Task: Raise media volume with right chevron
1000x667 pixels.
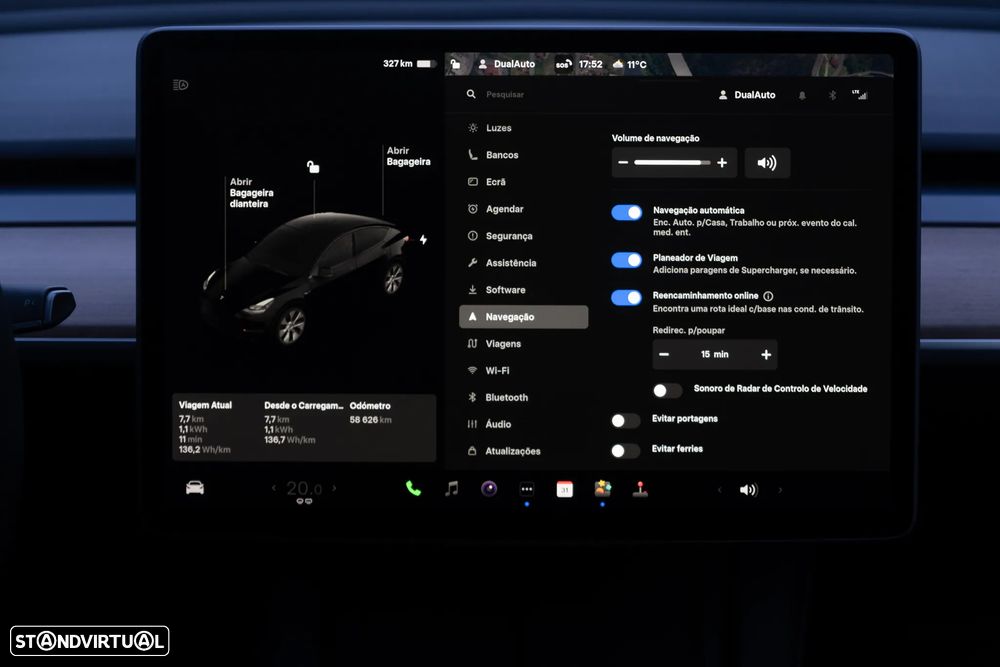Action: click(779, 490)
